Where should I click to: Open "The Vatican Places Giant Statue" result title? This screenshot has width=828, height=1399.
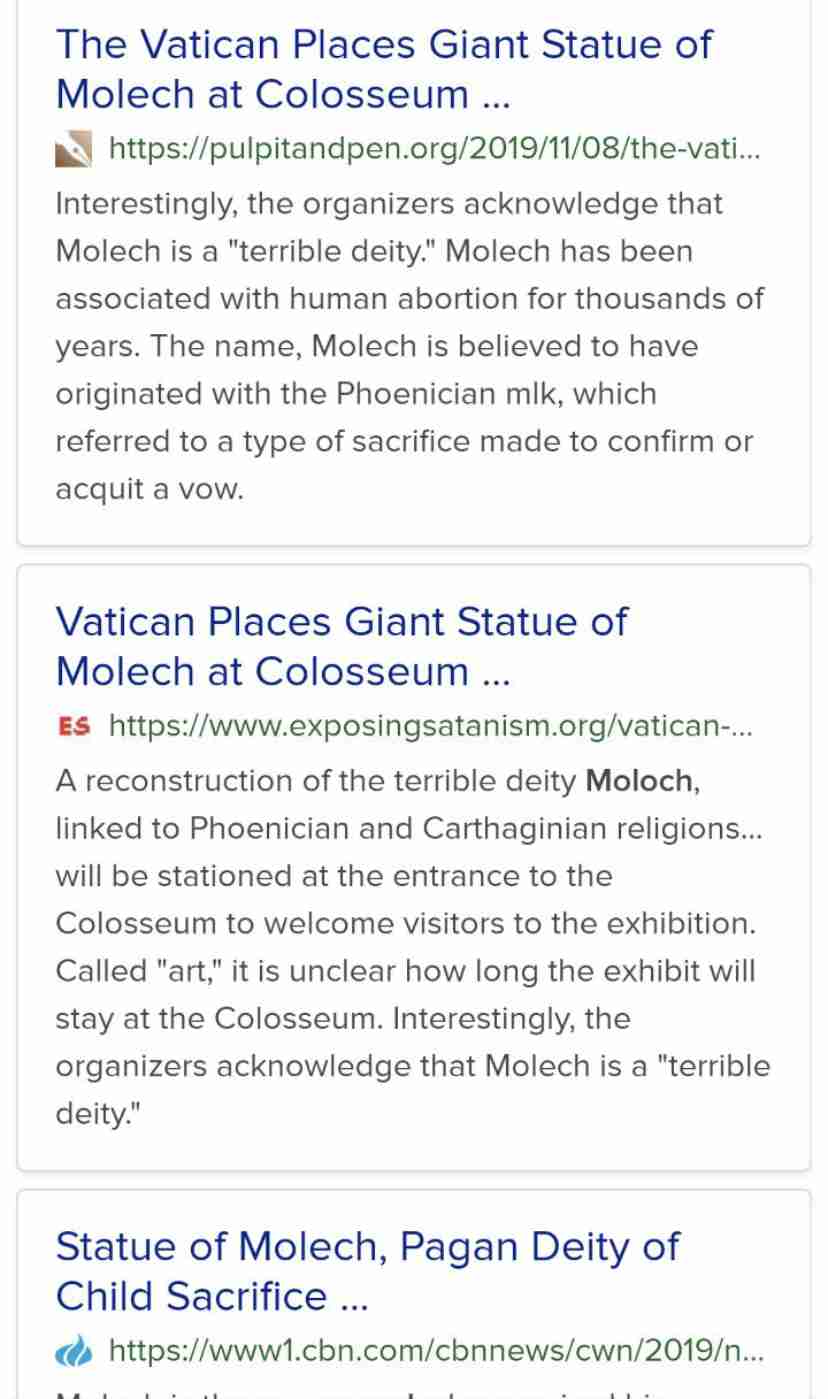(x=384, y=69)
